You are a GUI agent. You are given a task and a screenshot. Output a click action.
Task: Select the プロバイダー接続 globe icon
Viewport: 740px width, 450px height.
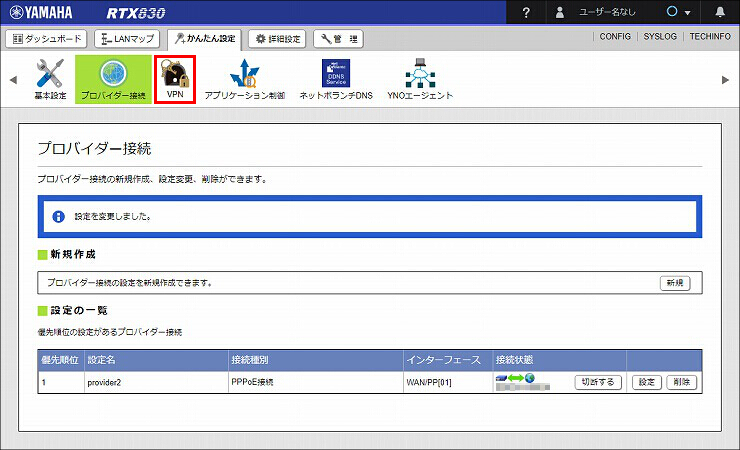(113, 79)
